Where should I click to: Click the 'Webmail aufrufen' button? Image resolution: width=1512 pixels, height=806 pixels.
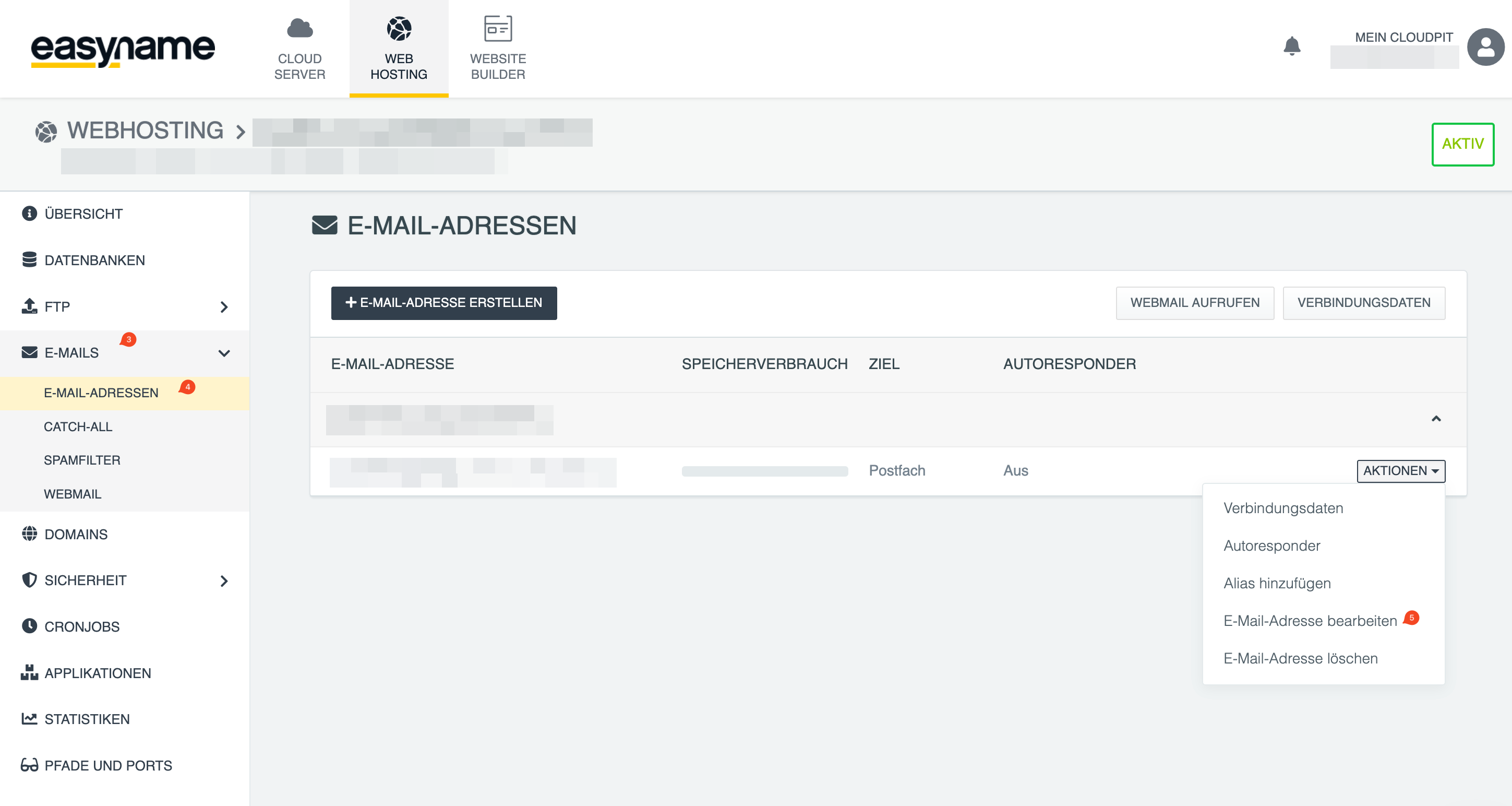click(x=1194, y=303)
